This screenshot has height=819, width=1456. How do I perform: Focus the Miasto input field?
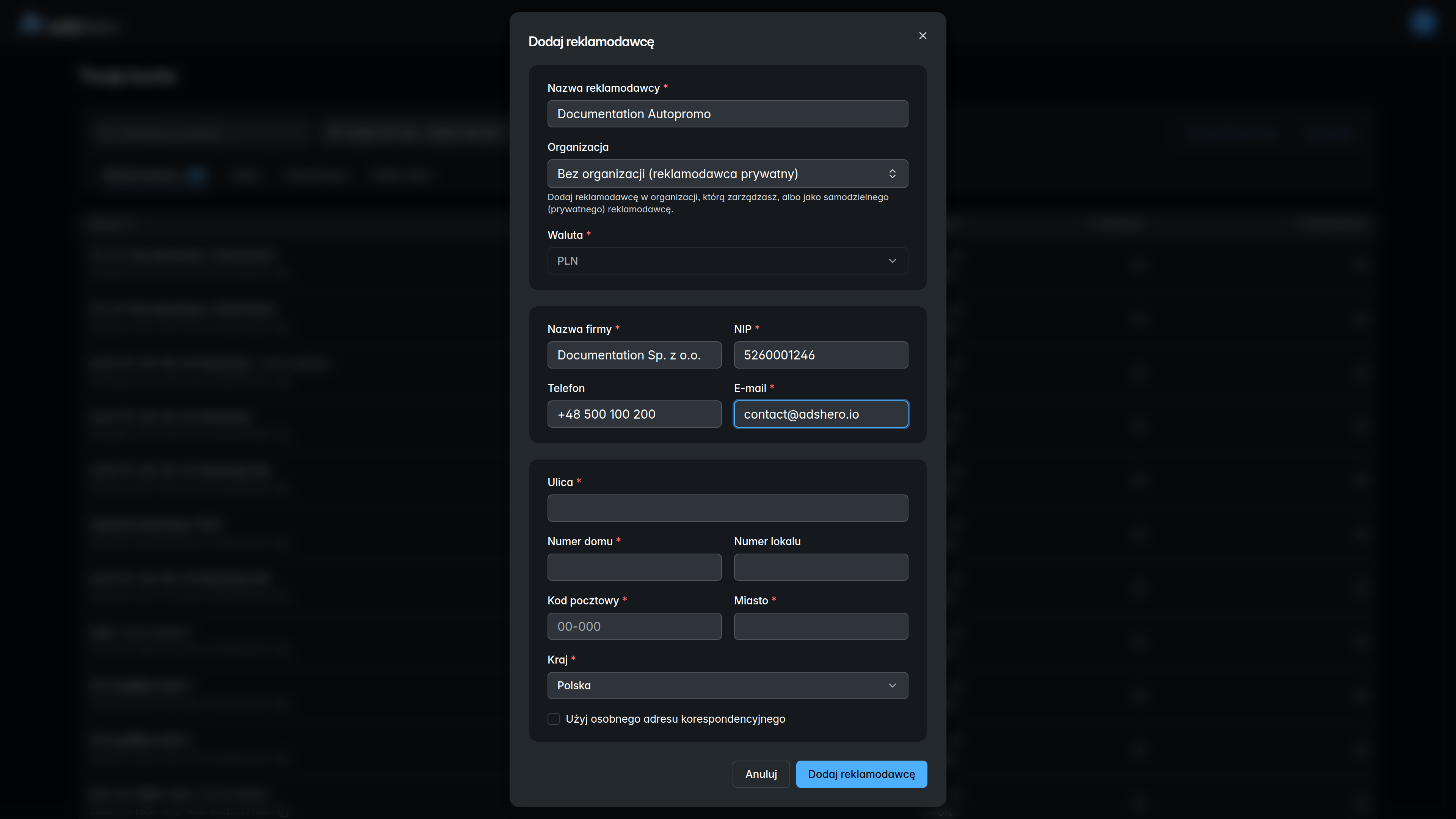pos(821,626)
